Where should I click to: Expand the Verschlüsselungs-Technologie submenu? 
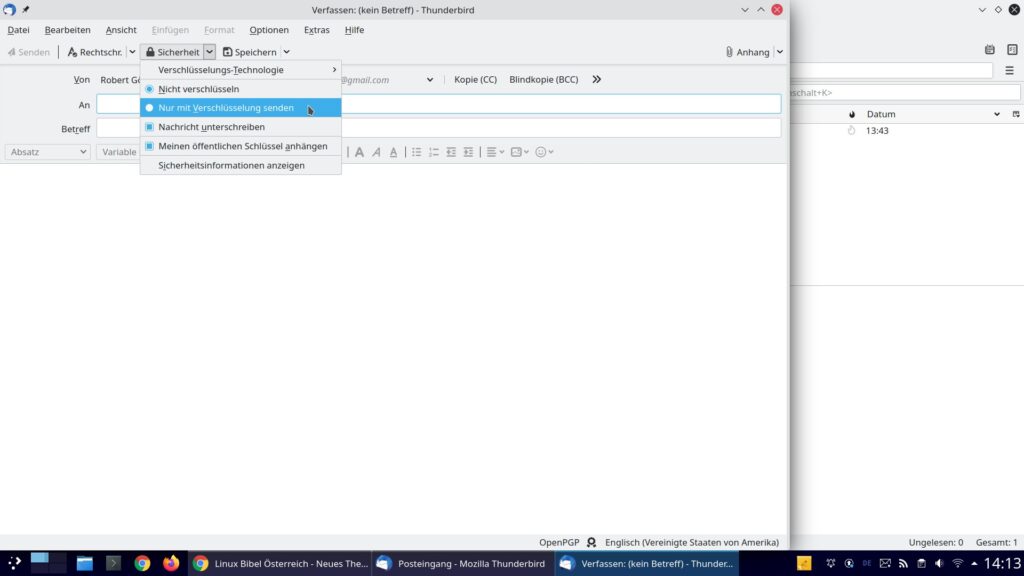pyautogui.click(x=240, y=70)
